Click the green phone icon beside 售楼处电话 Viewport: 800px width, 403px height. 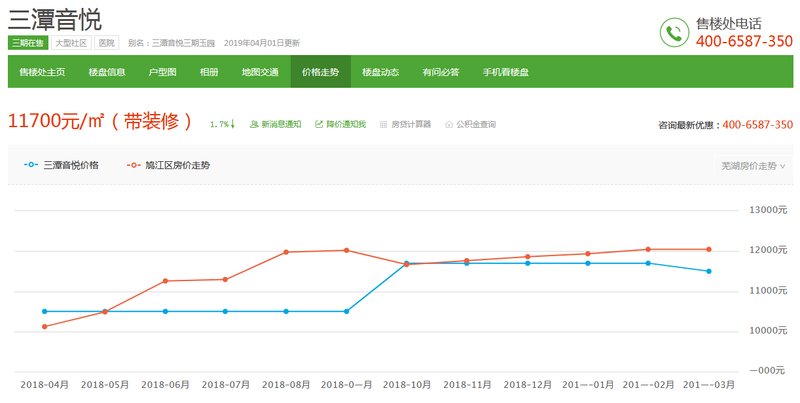[x=674, y=33]
